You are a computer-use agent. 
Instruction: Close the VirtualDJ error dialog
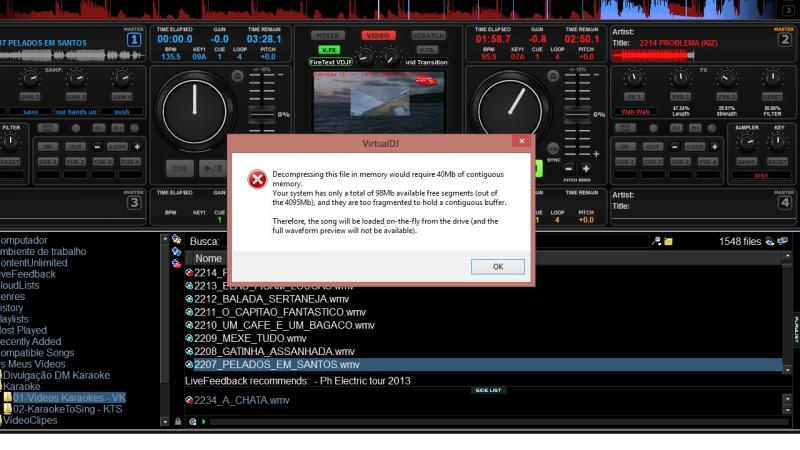tap(521, 141)
